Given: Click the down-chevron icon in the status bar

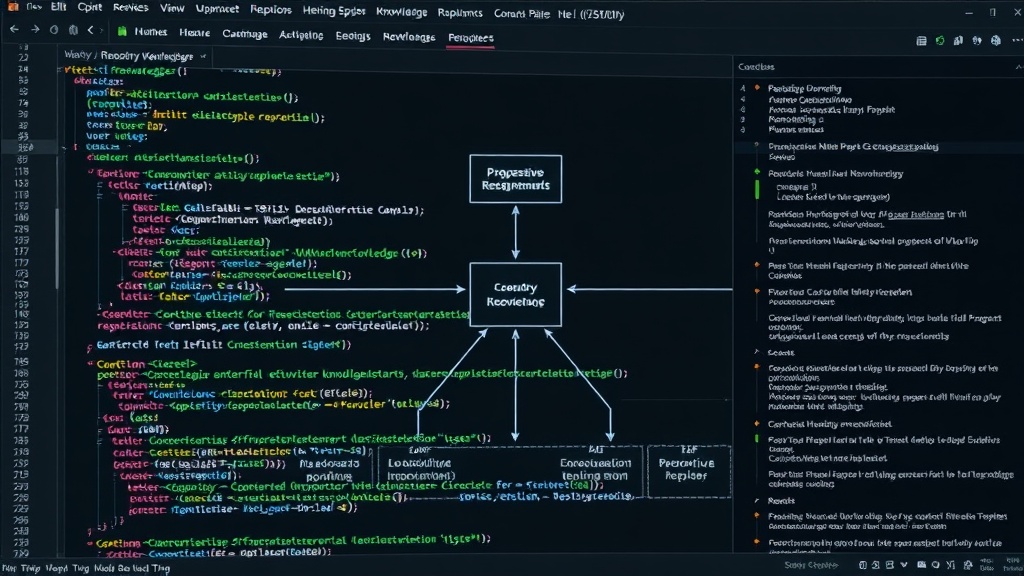Looking at the screenshot, I should pyautogui.click(x=904, y=565).
